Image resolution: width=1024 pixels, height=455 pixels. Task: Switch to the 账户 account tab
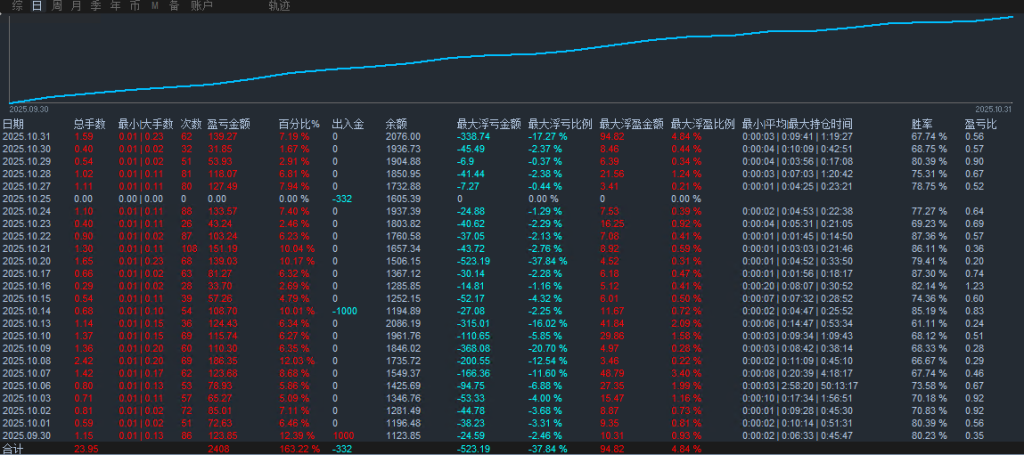coord(202,6)
